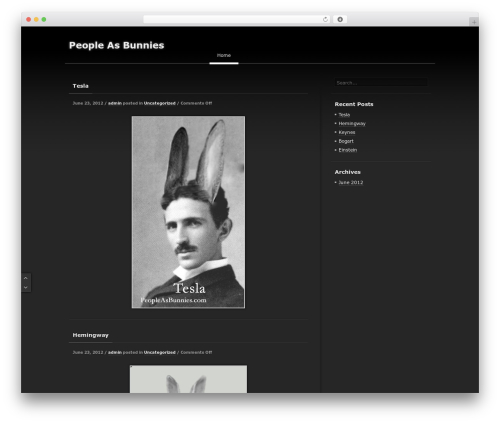Screen dimensions: 500x423
Task: Open Einstein in Recent Posts
Action: 348,150
